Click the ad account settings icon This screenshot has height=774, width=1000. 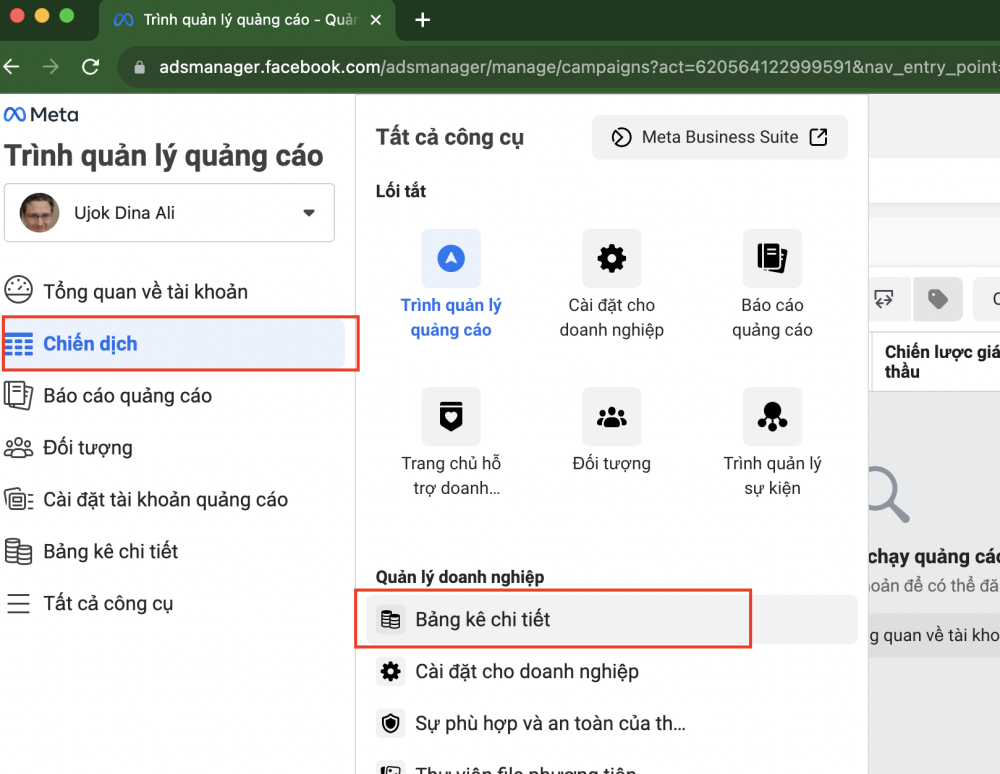pyautogui.click(x=18, y=499)
